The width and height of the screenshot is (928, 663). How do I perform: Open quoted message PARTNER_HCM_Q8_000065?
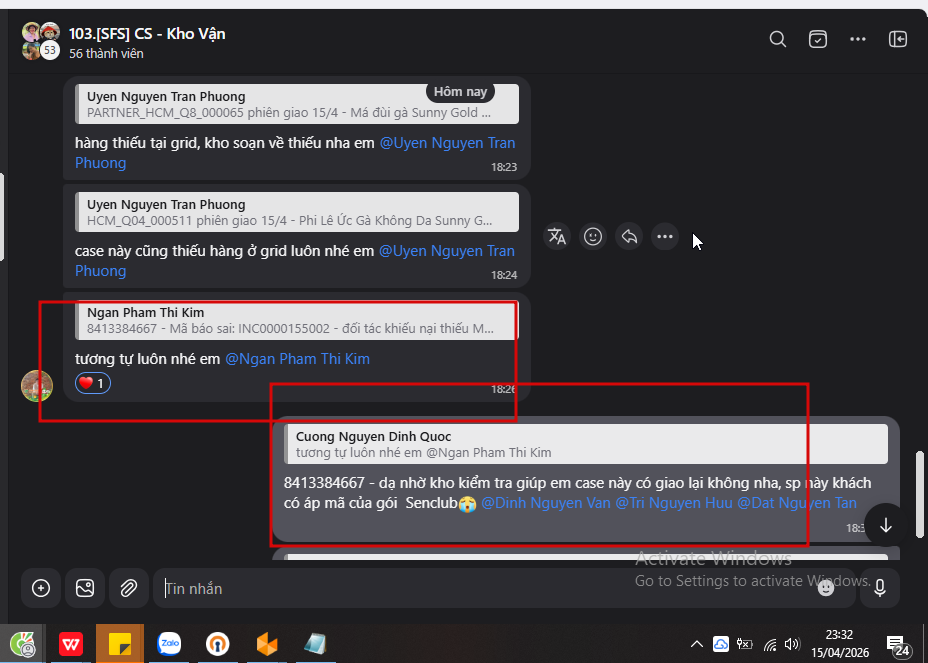coord(297,104)
